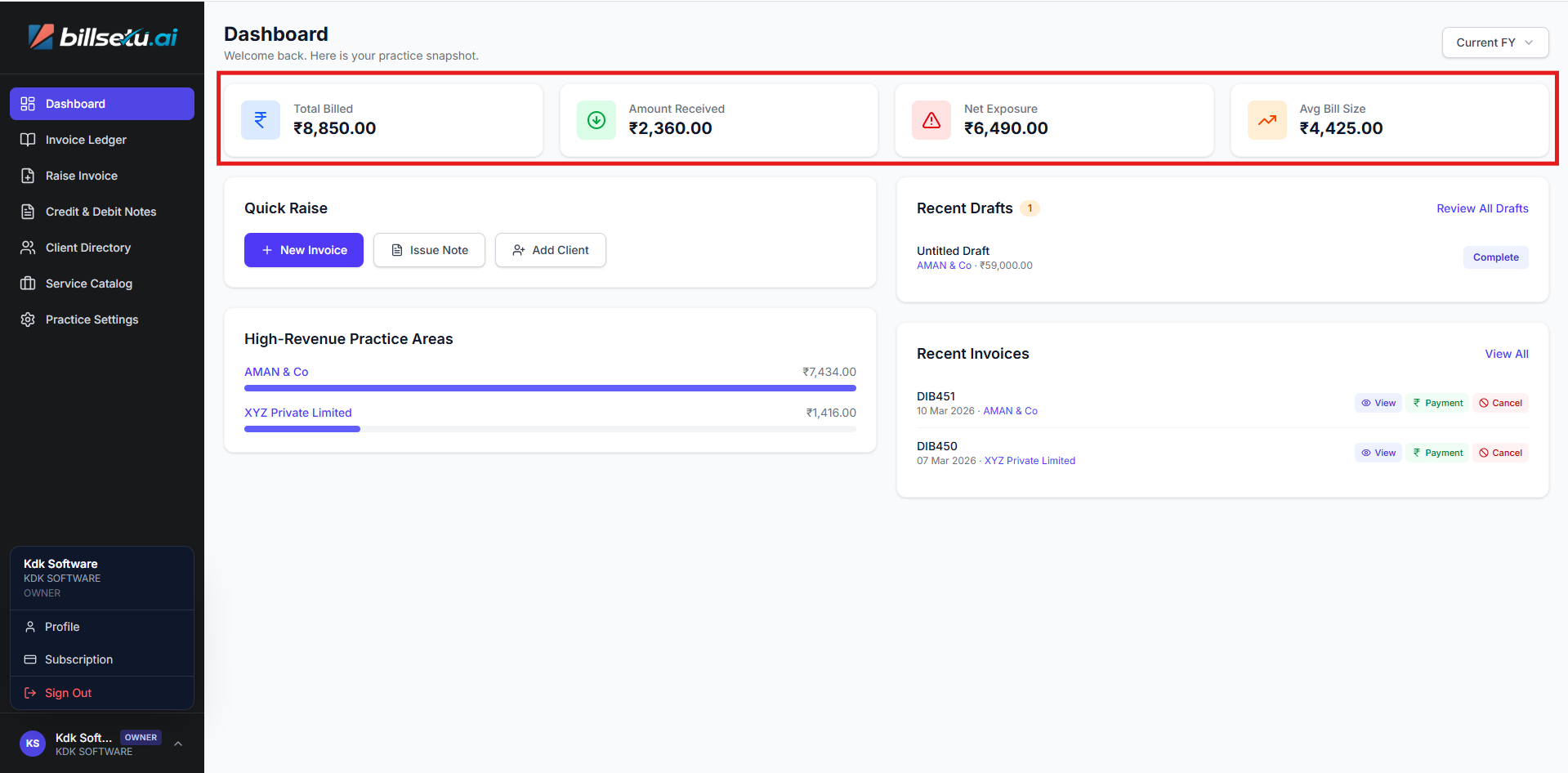Open Practice Settings via its gear icon

28,319
